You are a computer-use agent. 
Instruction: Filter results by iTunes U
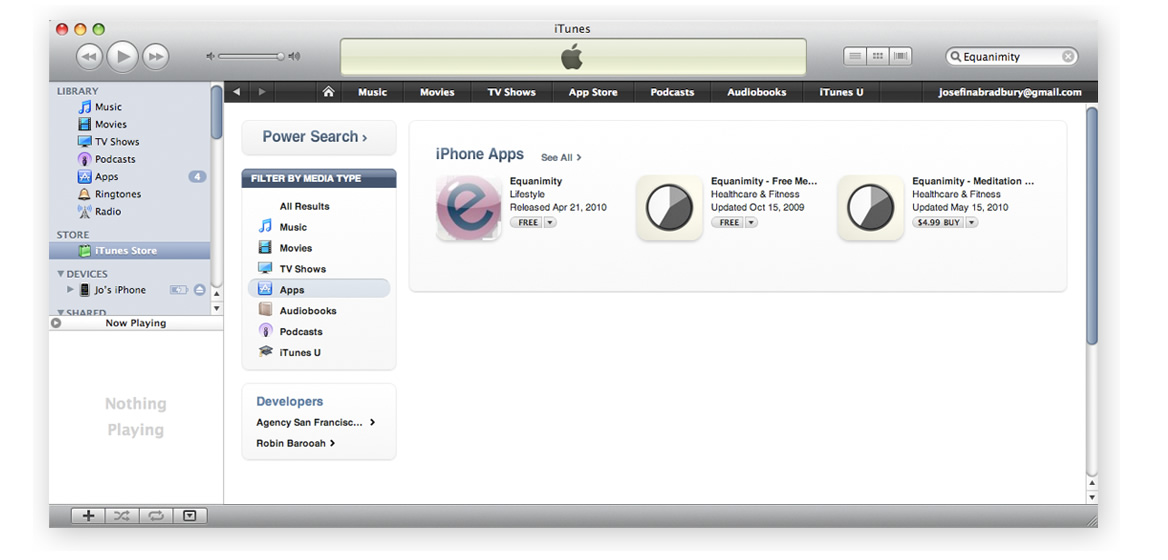pyautogui.click(x=300, y=352)
